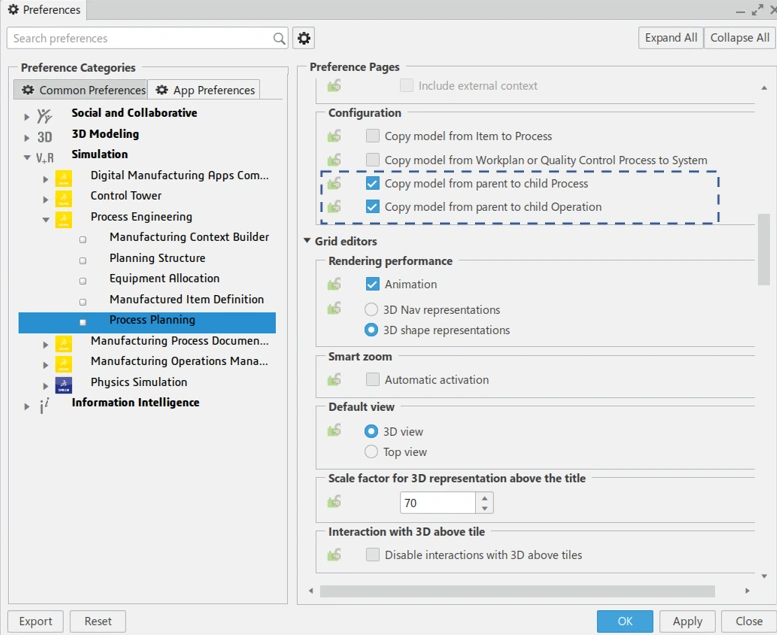777x636 pixels.
Task: Collapse the Simulation category tree
Action: [27, 157]
